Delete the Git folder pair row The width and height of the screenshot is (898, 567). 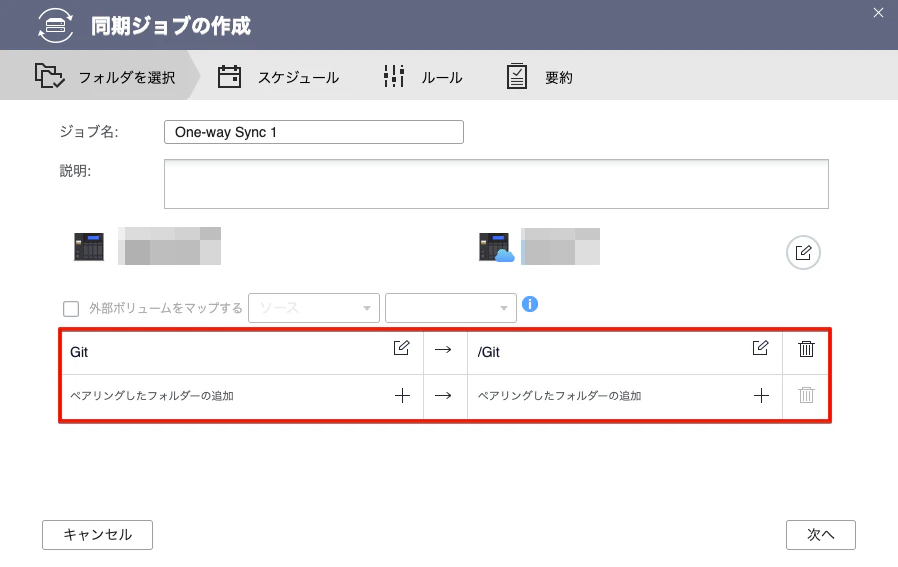tap(806, 349)
